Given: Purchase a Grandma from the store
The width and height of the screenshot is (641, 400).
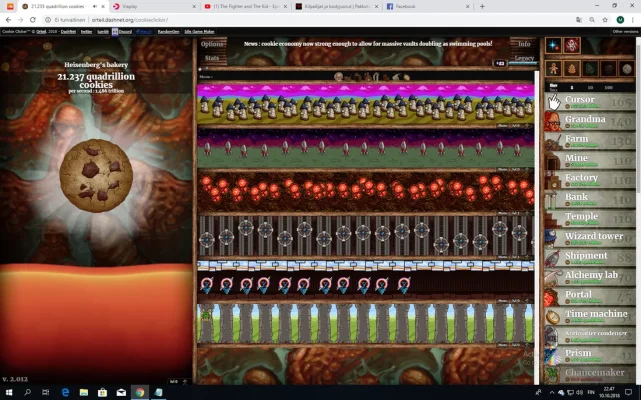Looking at the screenshot, I should coord(590,121).
